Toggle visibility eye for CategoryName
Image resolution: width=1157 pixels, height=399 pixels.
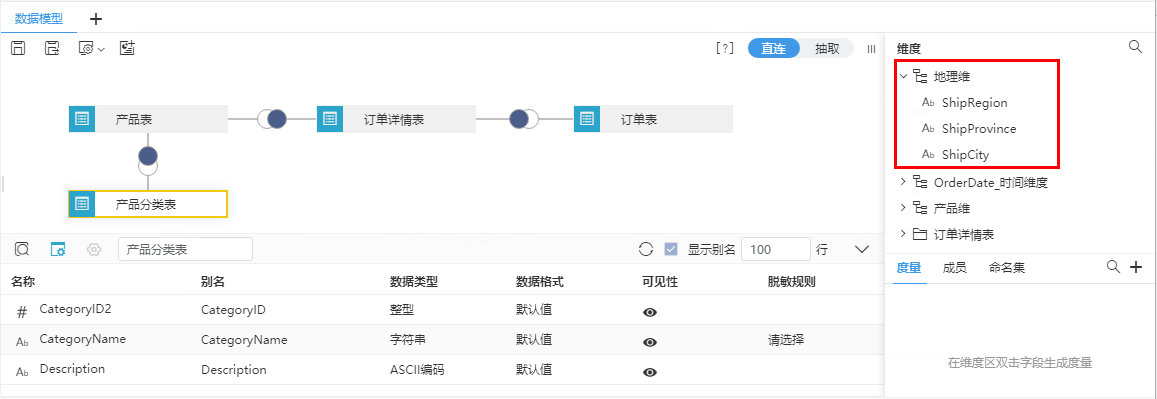(650, 342)
